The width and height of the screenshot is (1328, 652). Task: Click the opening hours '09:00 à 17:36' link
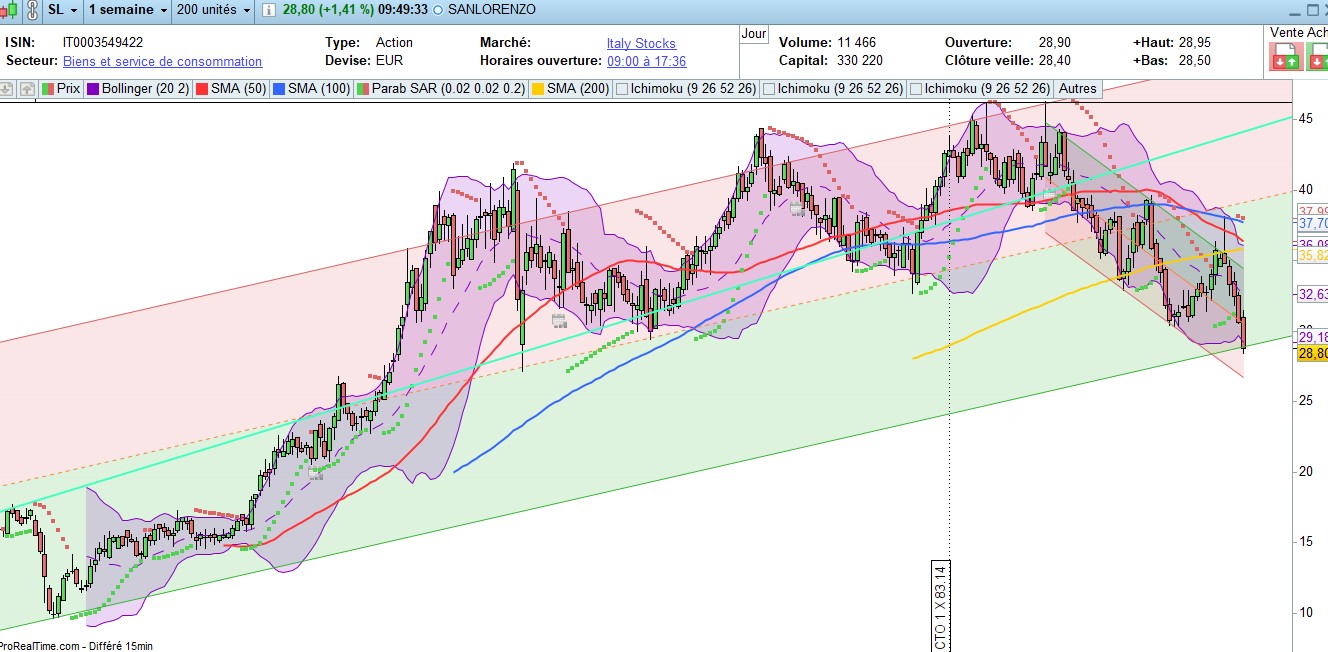pyautogui.click(x=646, y=61)
